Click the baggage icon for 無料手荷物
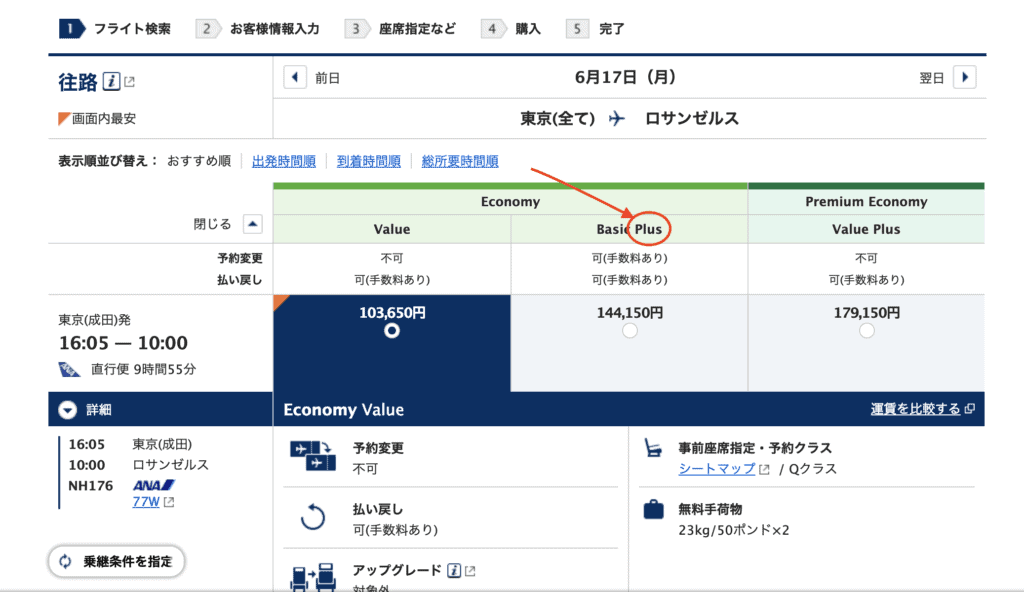 tap(653, 510)
